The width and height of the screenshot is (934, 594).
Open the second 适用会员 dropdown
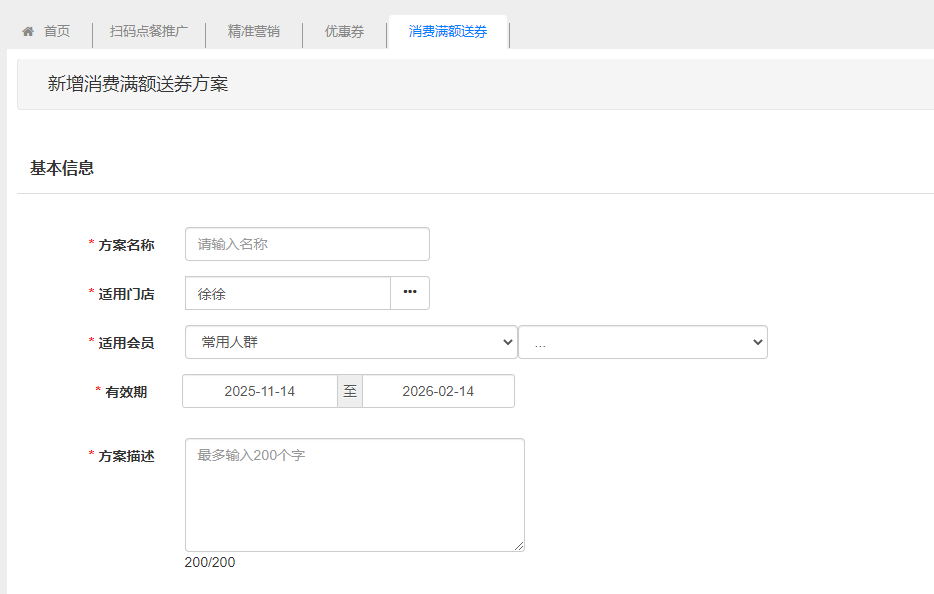[642, 342]
